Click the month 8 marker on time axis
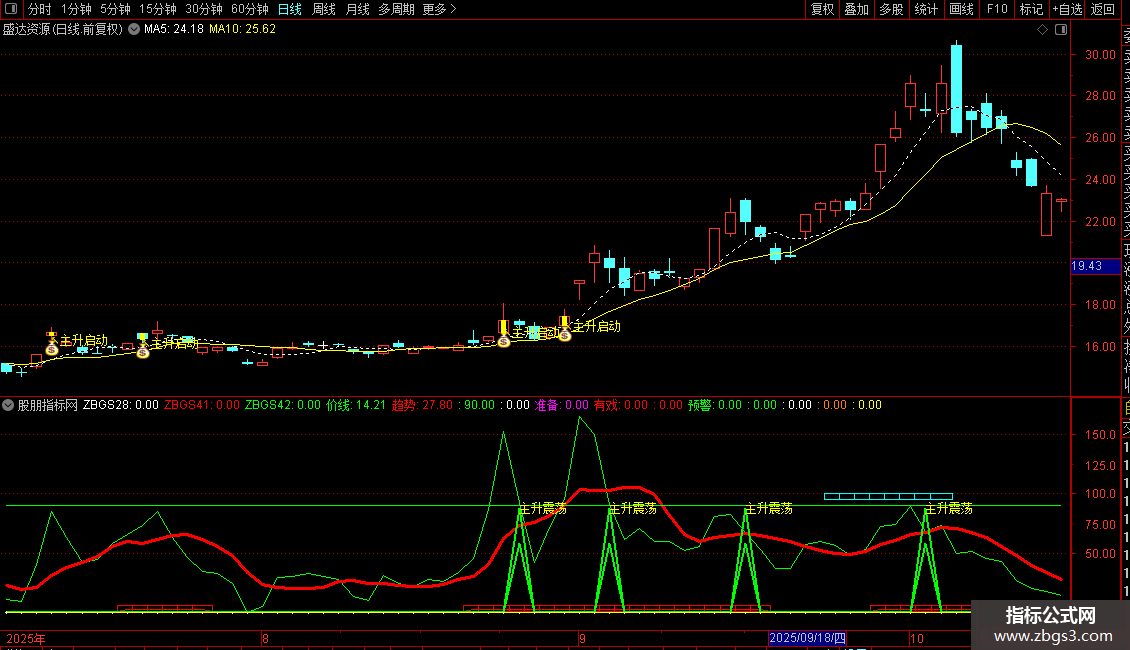The image size is (1130, 650). point(265,638)
